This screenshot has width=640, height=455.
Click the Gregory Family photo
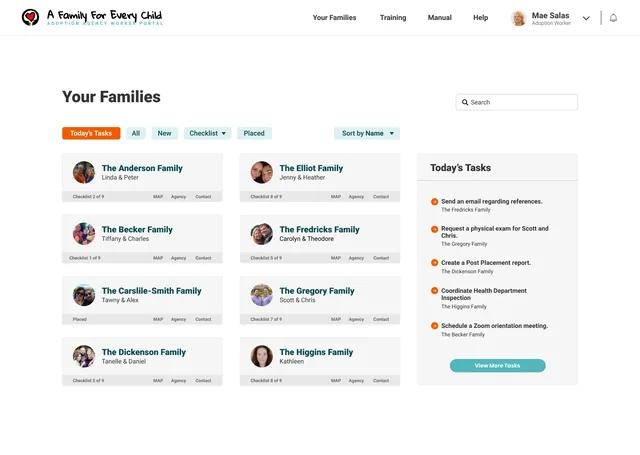pyautogui.click(x=262, y=295)
